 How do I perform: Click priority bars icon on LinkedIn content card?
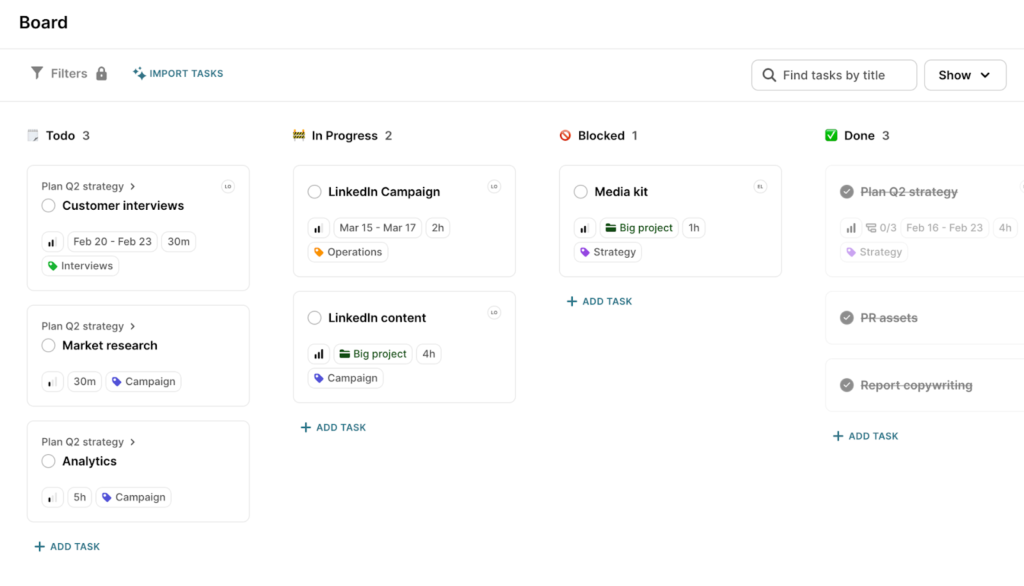(x=319, y=354)
